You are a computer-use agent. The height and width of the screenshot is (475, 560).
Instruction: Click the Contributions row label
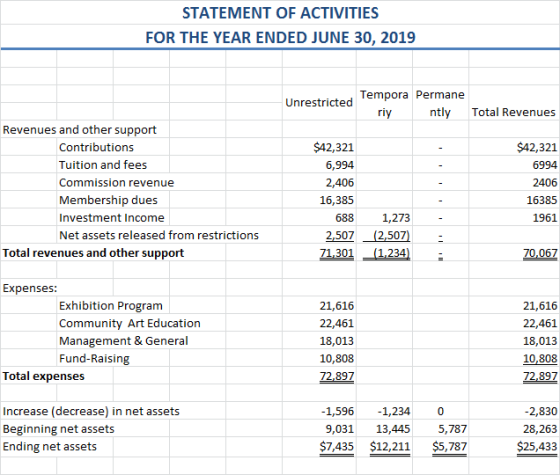[96, 147]
